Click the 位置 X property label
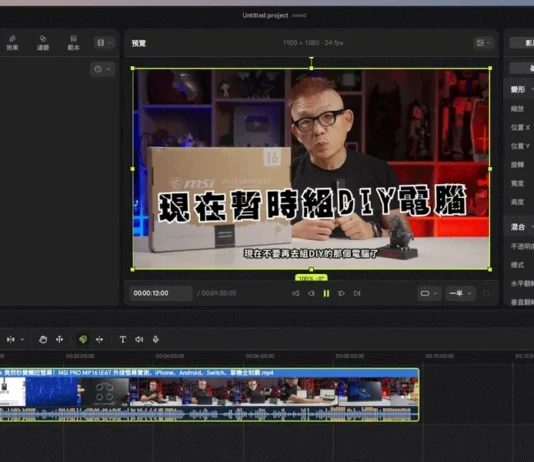Screen dimensions: 534x462 (520, 127)
